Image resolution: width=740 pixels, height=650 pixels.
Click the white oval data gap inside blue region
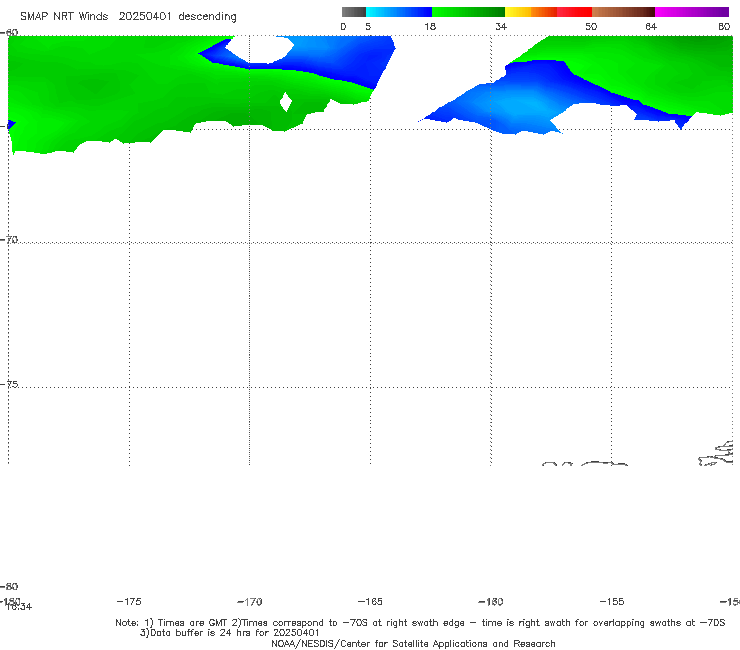(x=259, y=48)
